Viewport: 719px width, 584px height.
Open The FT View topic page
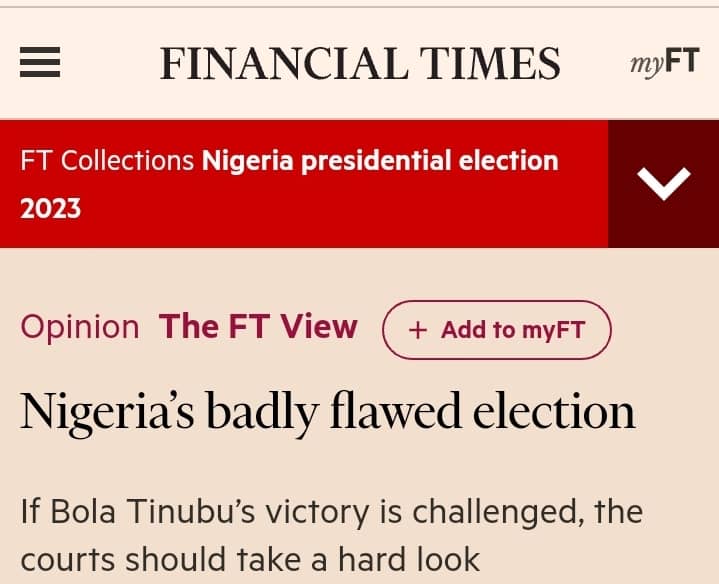click(x=258, y=327)
